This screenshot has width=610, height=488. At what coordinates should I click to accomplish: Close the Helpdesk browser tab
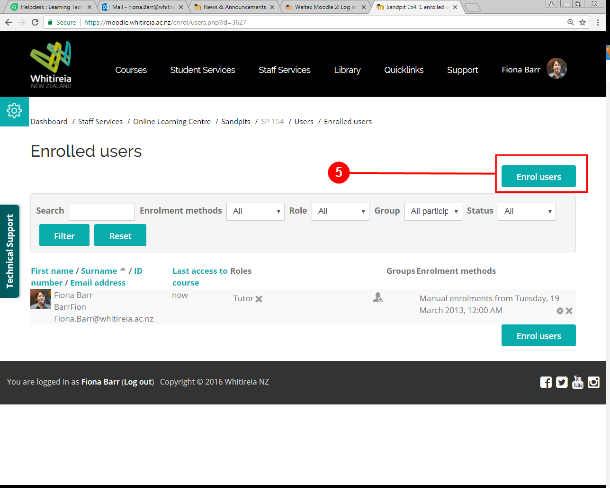89,7
